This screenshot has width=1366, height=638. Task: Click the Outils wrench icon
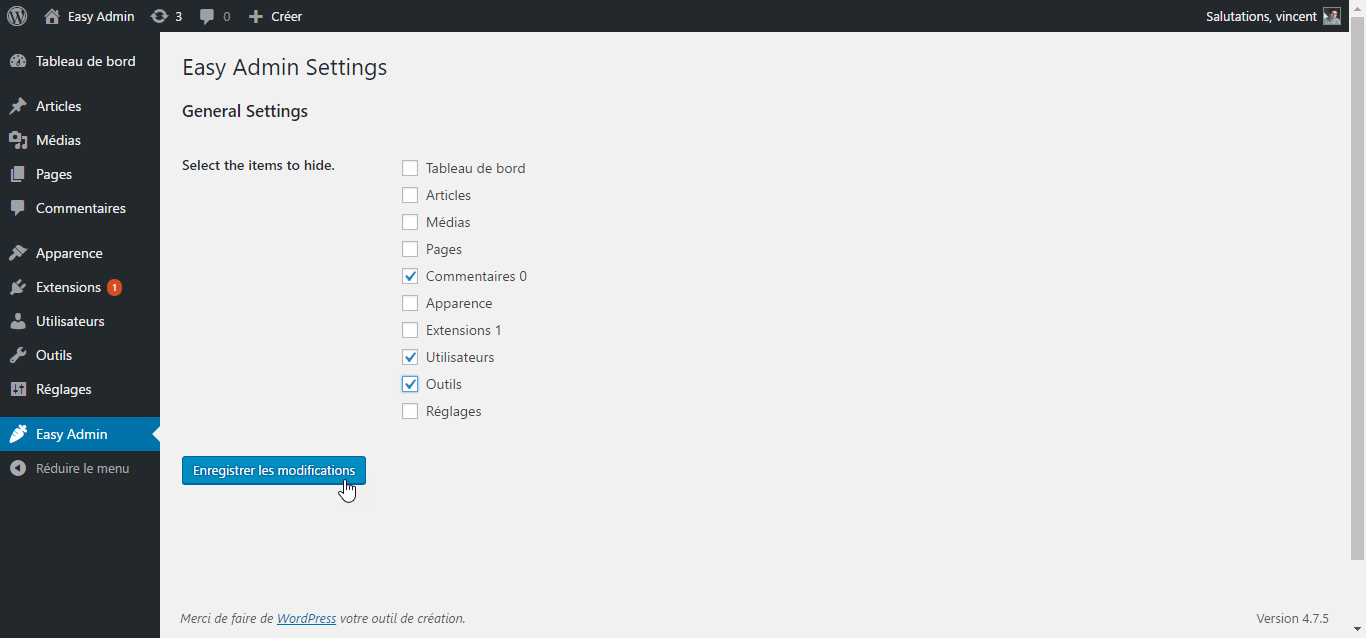(x=18, y=355)
